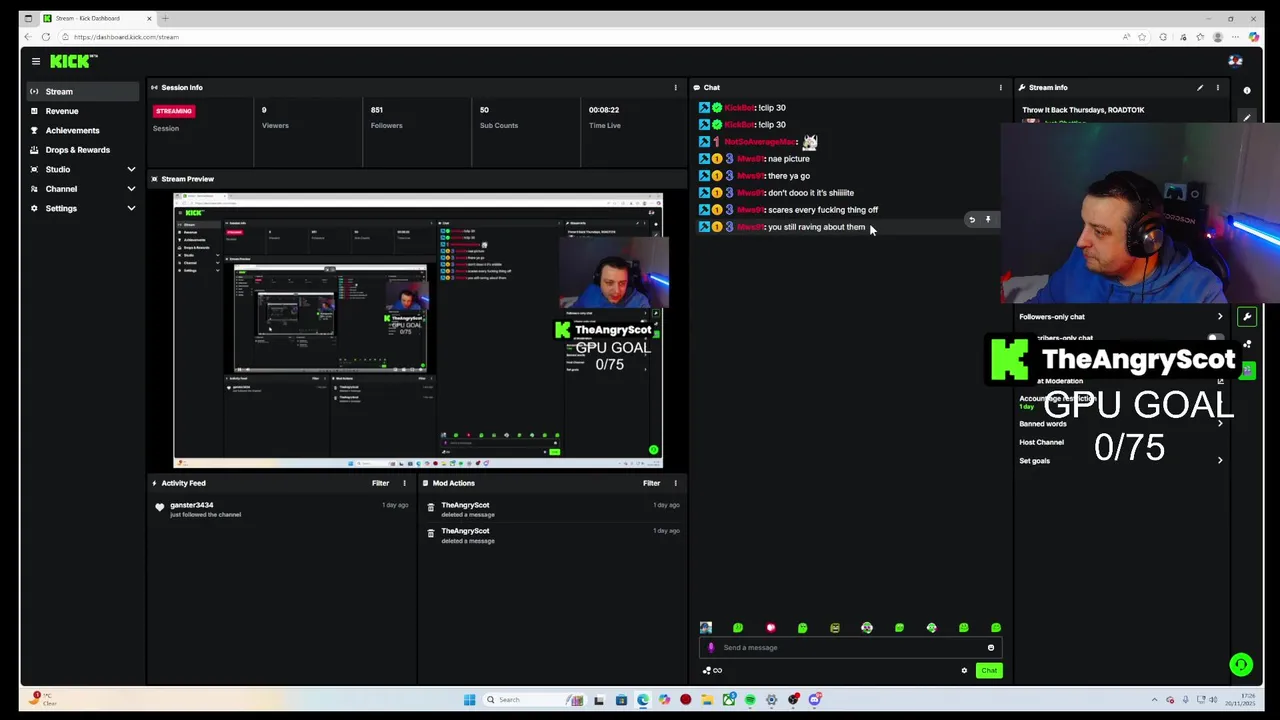Open Spotify from the taskbar
Image resolution: width=1280 pixels, height=720 pixels.
[750, 700]
